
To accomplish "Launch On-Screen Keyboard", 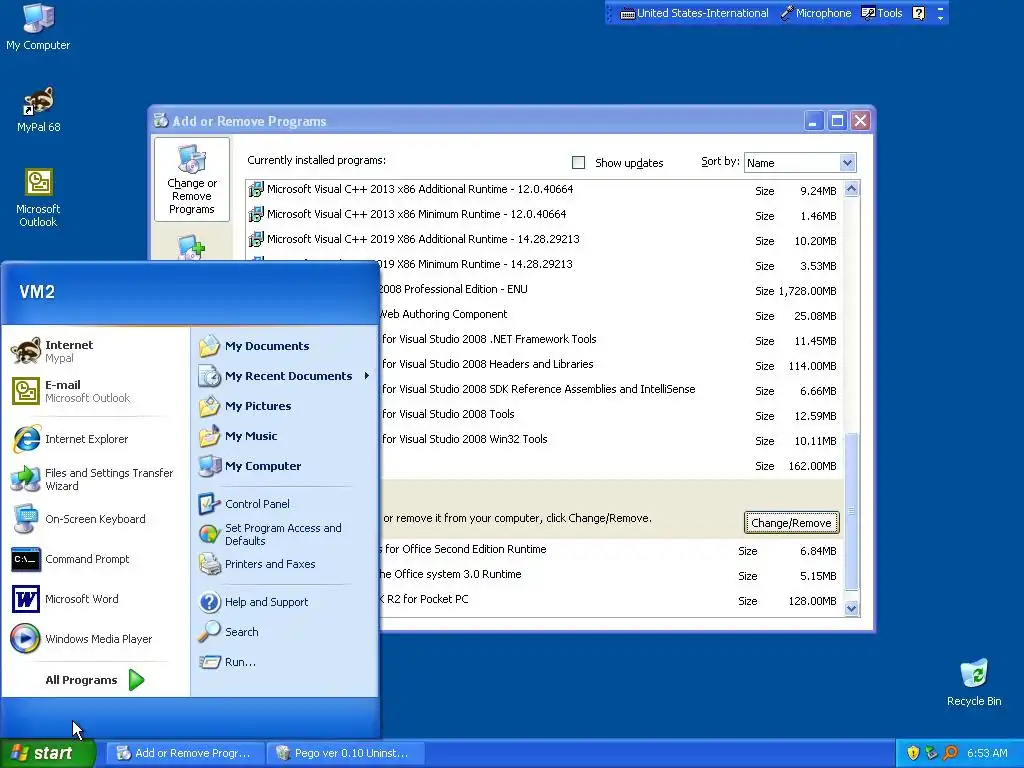I will point(95,519).
